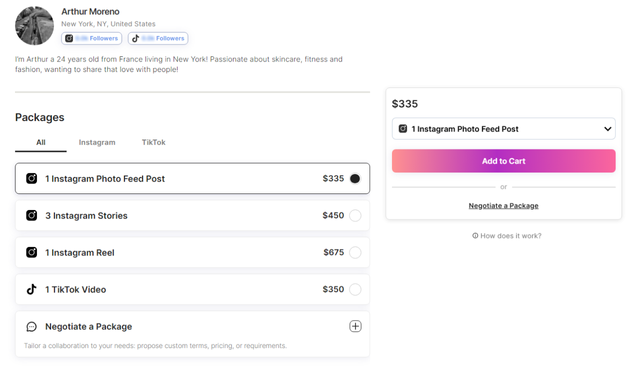Open the package selection dropdown in the cart panel
640x368 pixels.
(504, 129)
